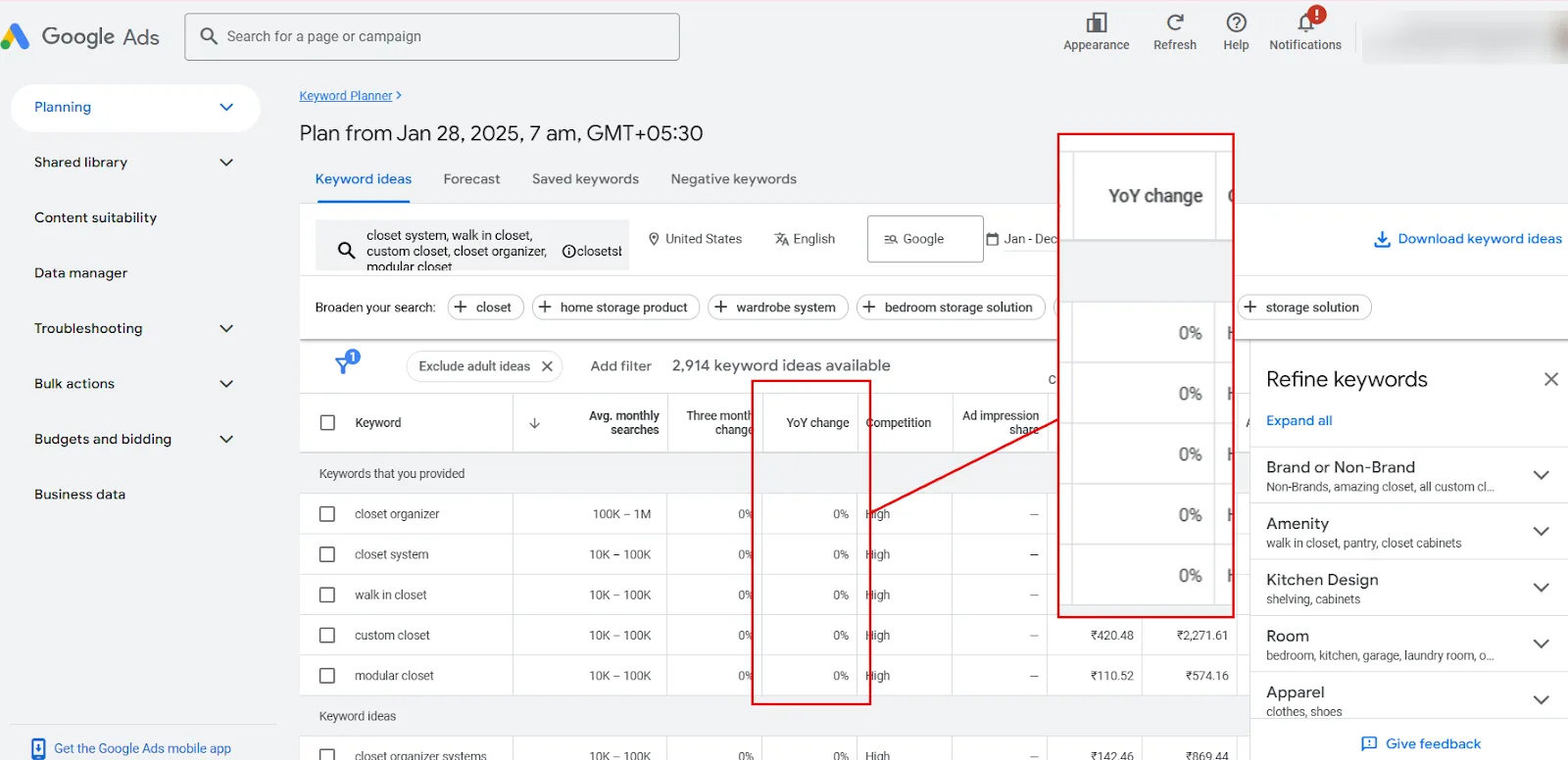Expand Brand or Non-Brand refine group
The width and height of the screenshot is (1568, 760).
point(1541,475)
